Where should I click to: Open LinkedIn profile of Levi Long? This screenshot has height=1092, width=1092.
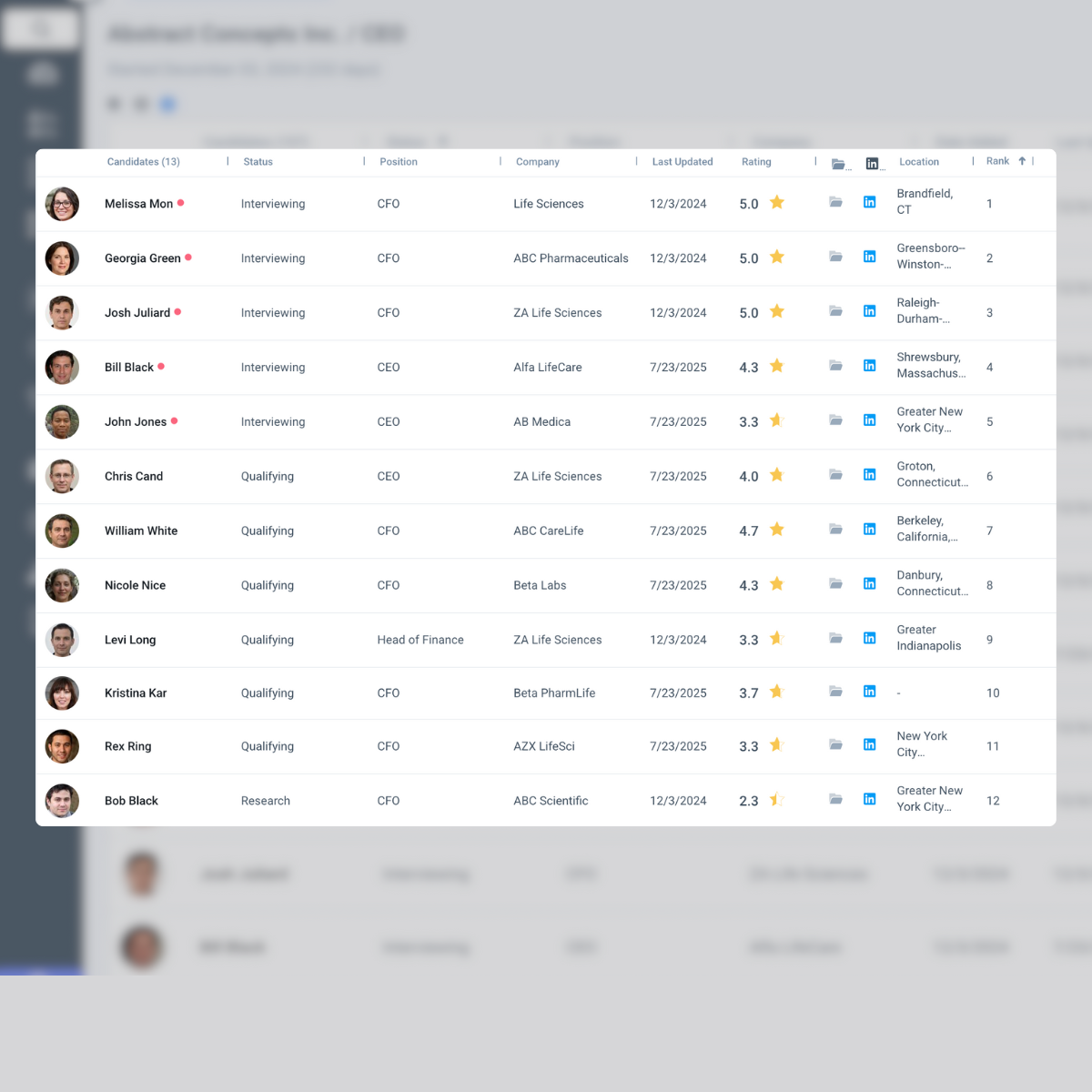tap(870, 639)
